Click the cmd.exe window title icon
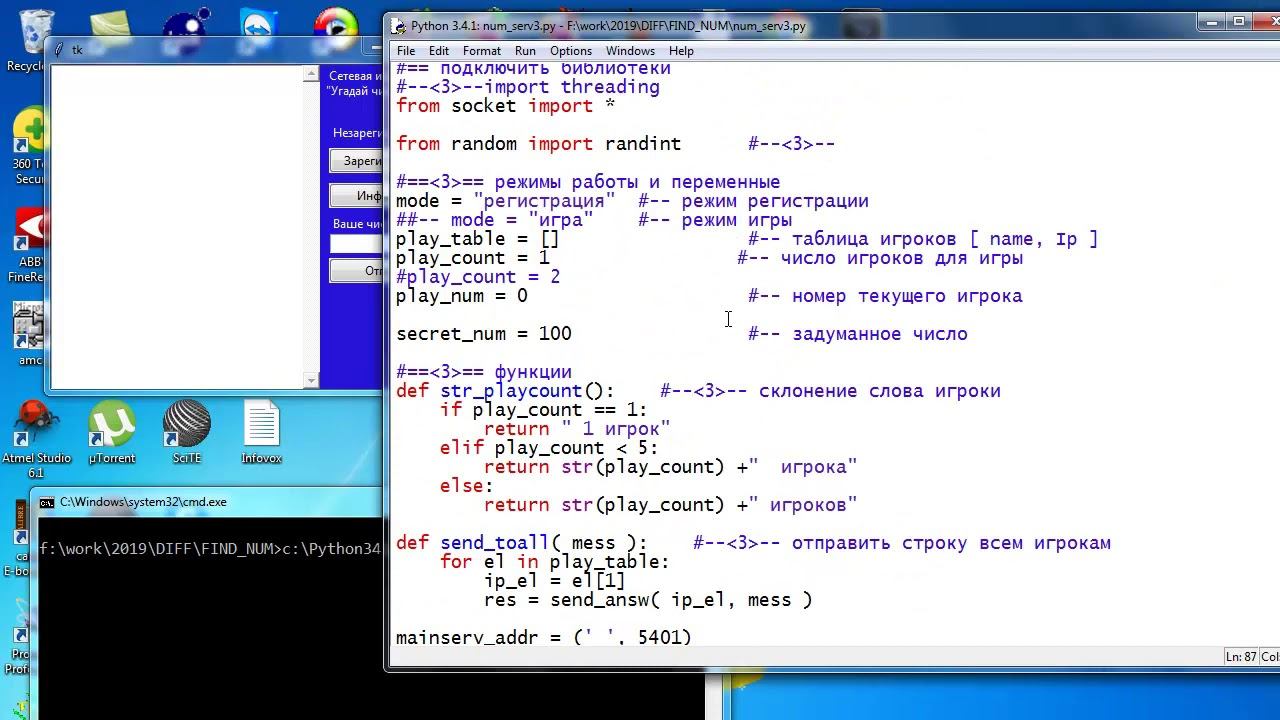This screenshot has width=1280, height=720. point(47,502)
